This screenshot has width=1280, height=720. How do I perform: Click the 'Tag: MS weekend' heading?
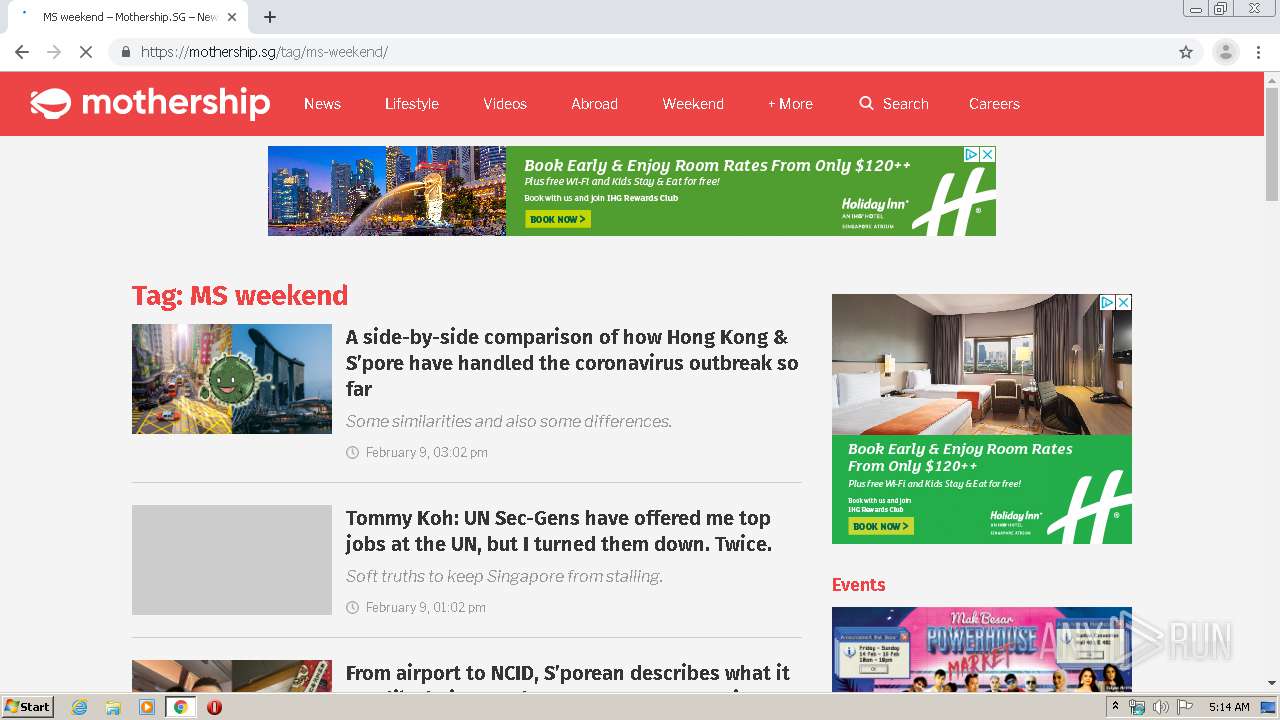click(240, 295)
